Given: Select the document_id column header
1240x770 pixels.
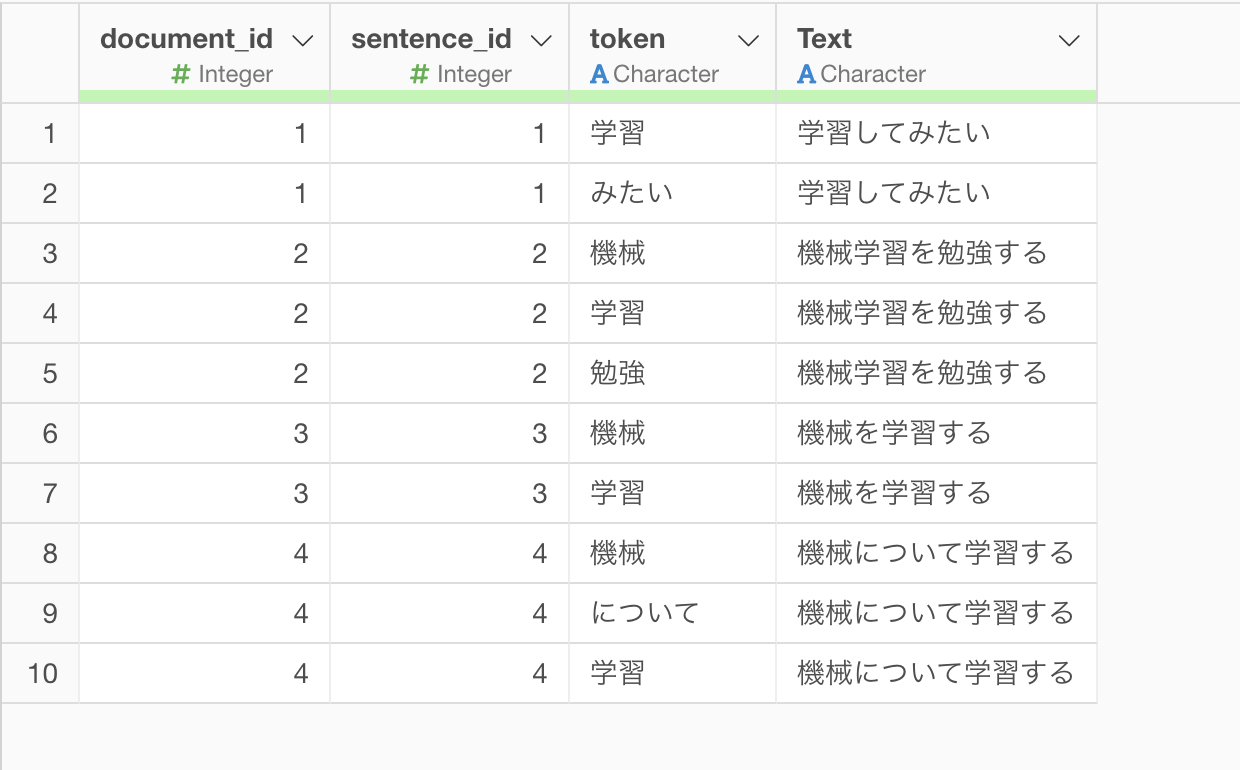Looking at the screenshot, I should [x=186, y=39].
